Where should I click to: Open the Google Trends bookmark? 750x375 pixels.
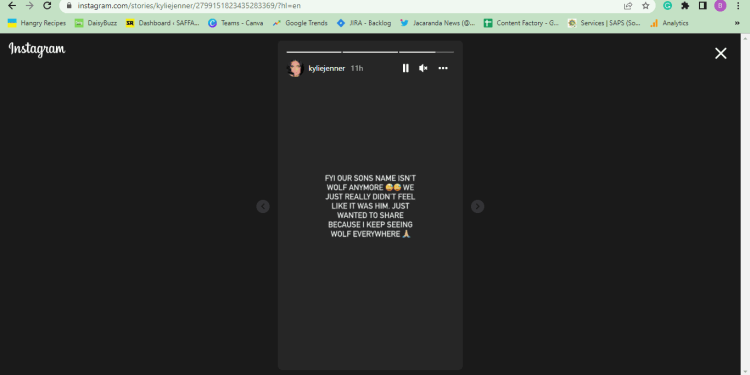click(x=300, y=23)
